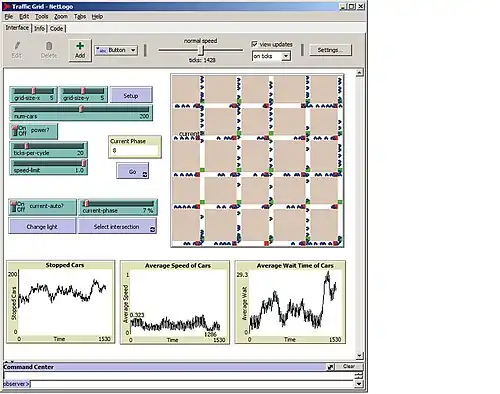Open the Edit menu
The image size is (500, 394).
pos(24,17)
